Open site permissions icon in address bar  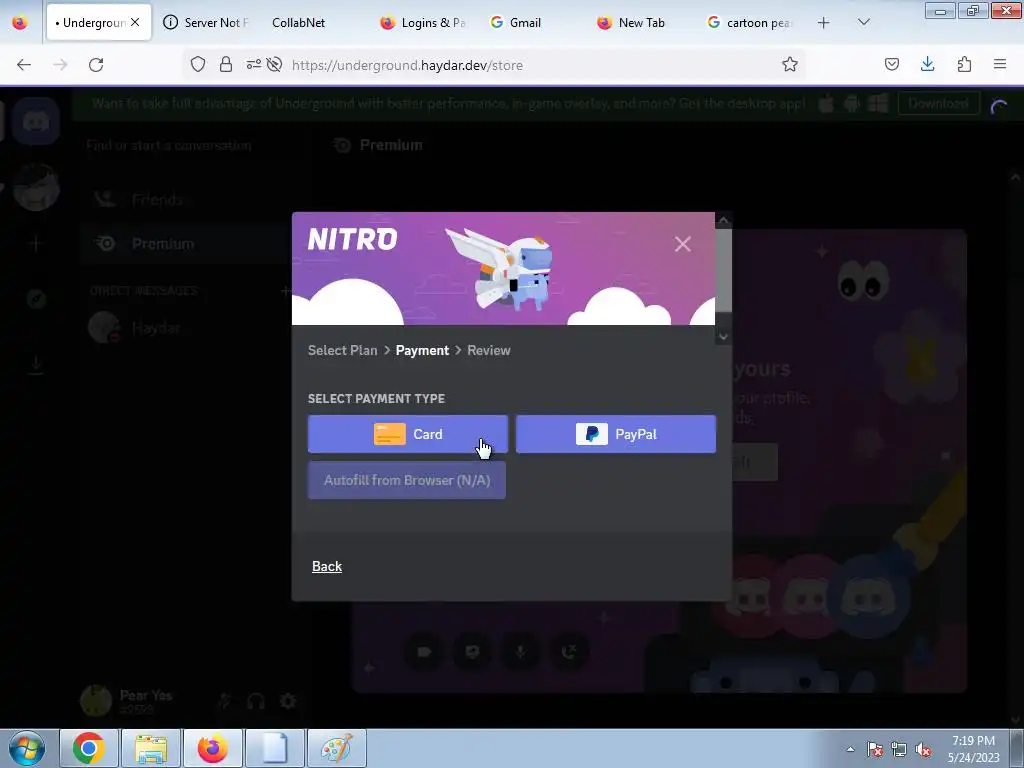(x=253, y=64)
